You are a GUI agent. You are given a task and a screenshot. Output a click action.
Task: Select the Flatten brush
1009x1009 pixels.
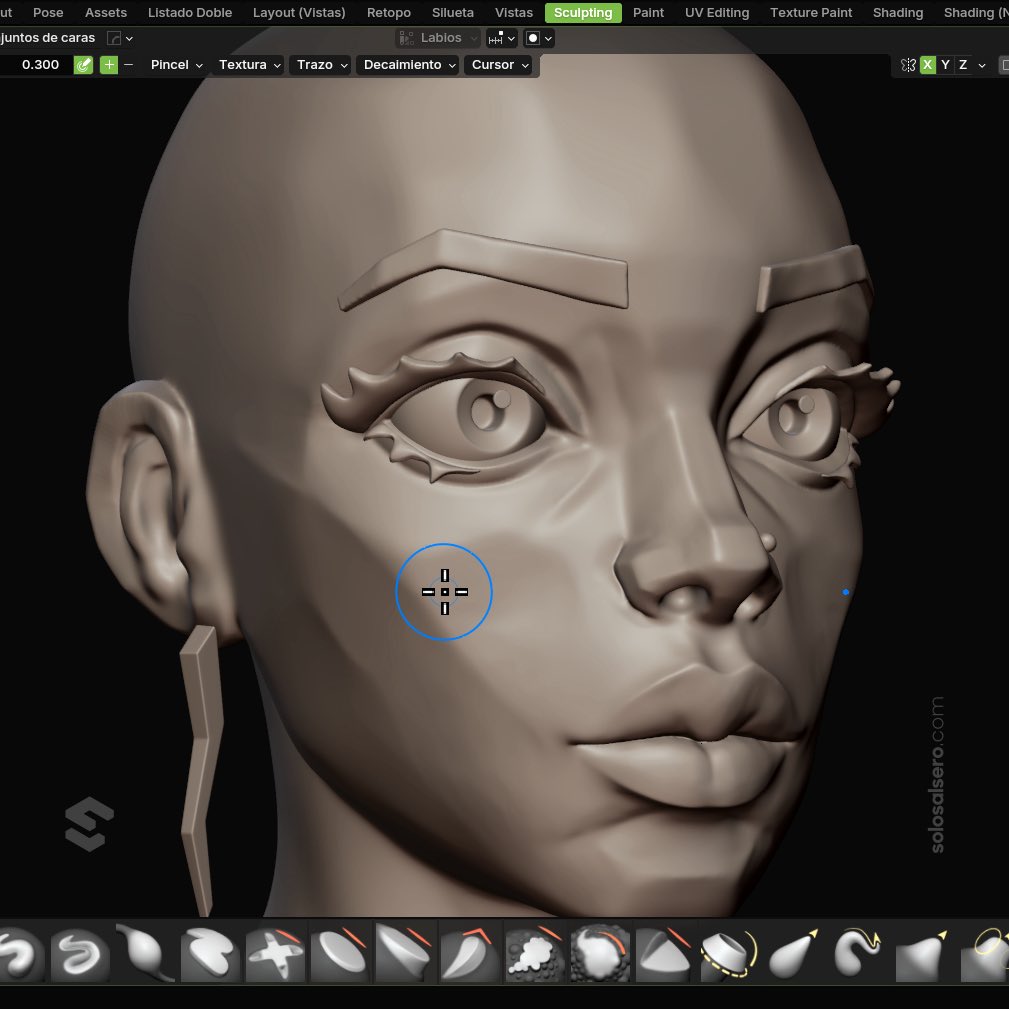(340, 953)
